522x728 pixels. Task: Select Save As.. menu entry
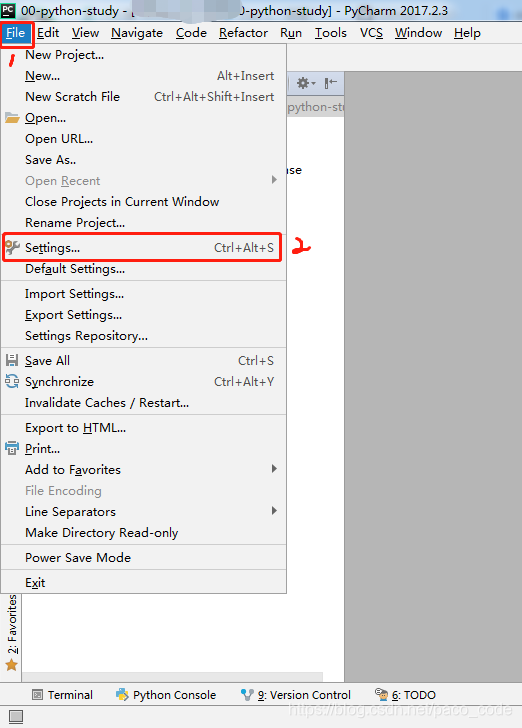point(144,159)
